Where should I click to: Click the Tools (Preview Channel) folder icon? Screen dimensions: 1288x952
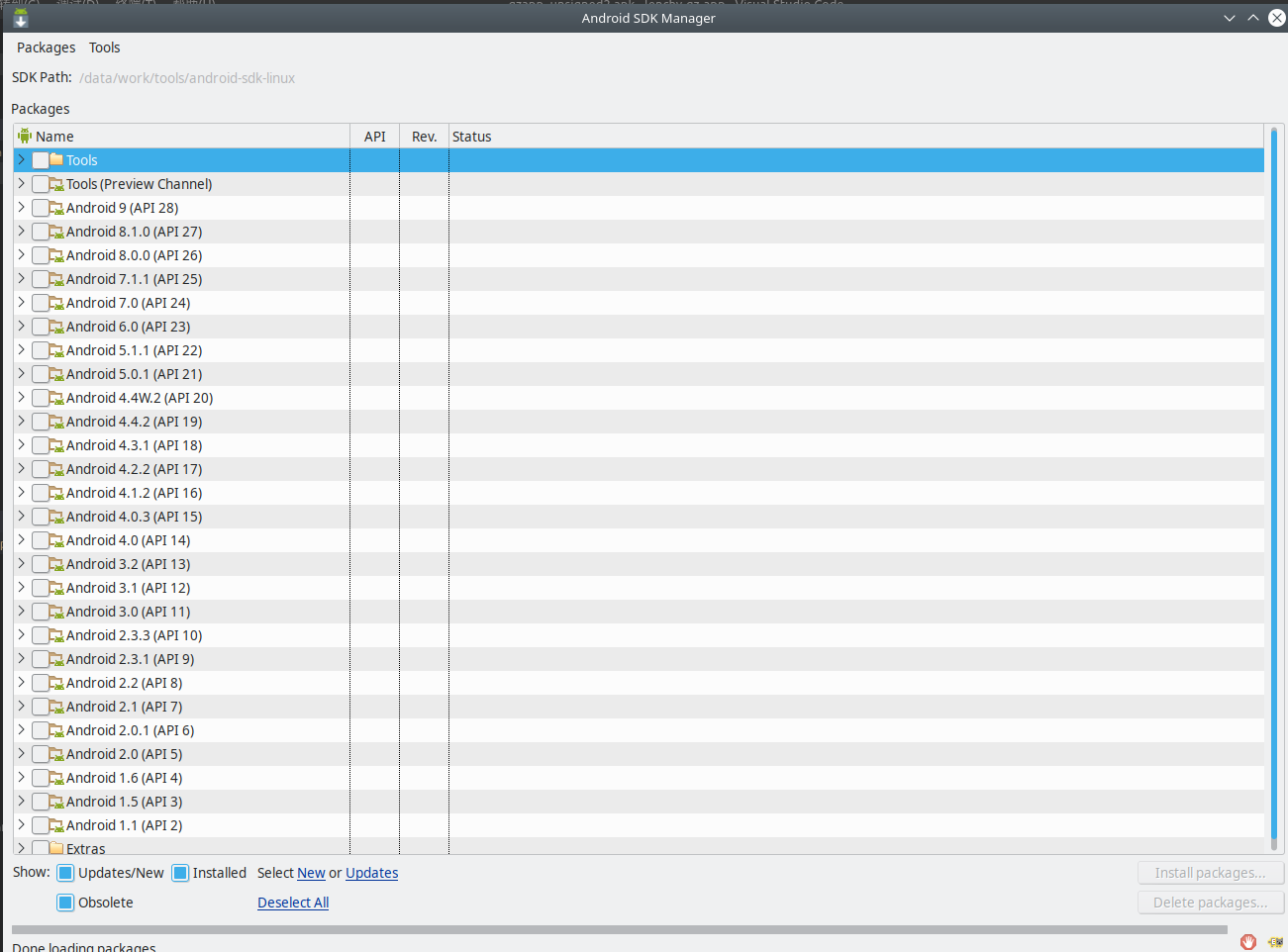(x=56, y=184)
